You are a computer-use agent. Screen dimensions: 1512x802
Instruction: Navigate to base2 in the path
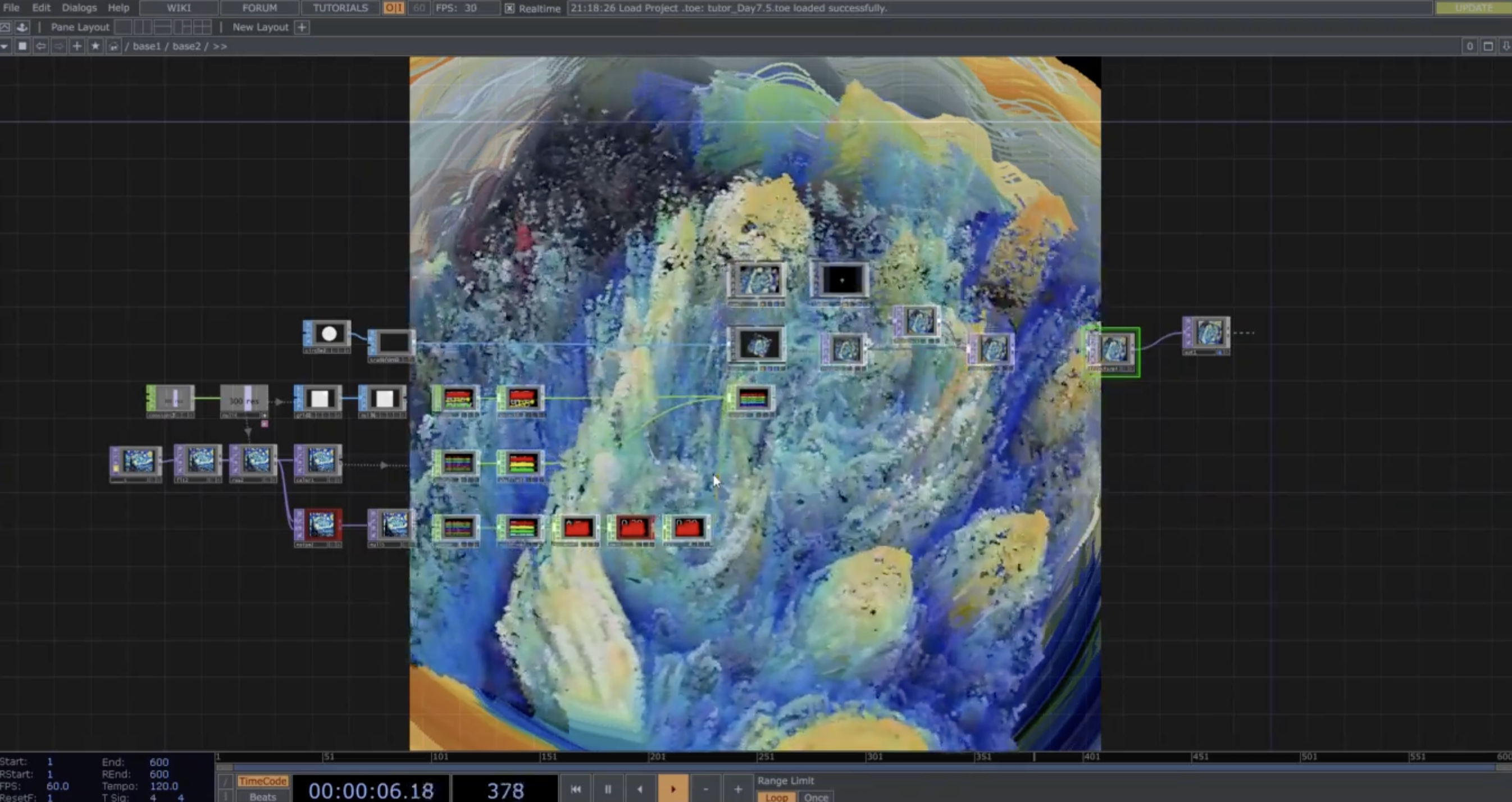pos(186,46)
